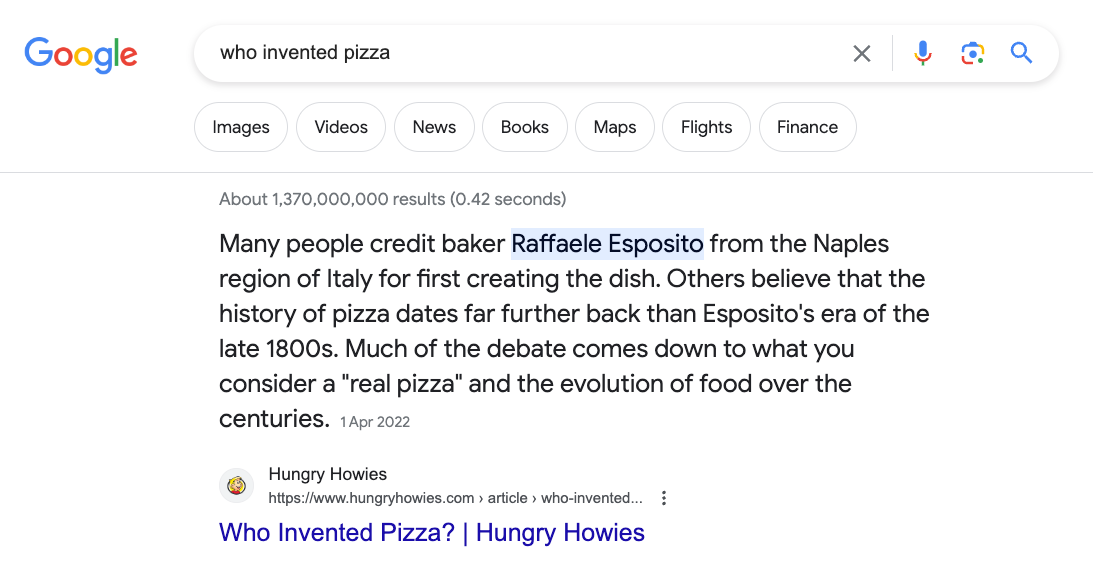This screenshot has height=576, width=1093.
Task: Switch to the News filter
Action: click(x=434, y=127)
